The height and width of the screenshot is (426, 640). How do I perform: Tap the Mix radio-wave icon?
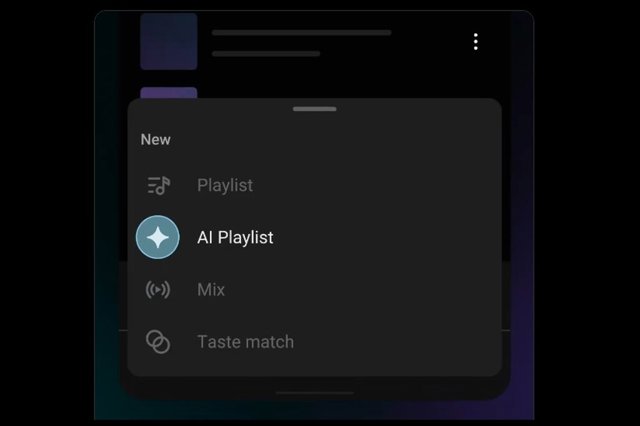158,290
